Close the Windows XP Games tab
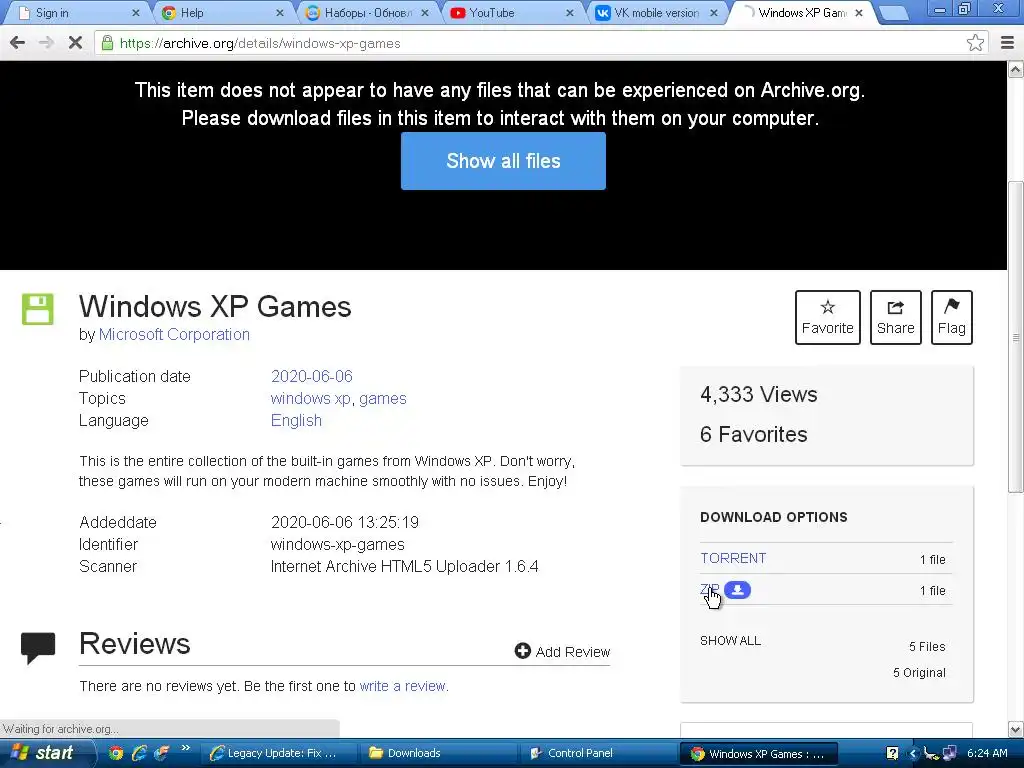 [859, 12]
